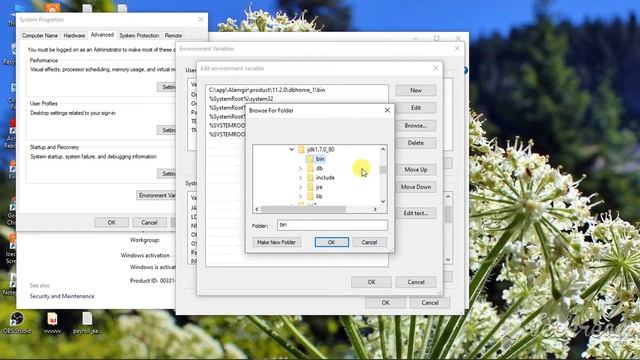Click Make New Folder button
This screenshot has width=640, height=360.
pyautogui.click(x=276, y=242)
